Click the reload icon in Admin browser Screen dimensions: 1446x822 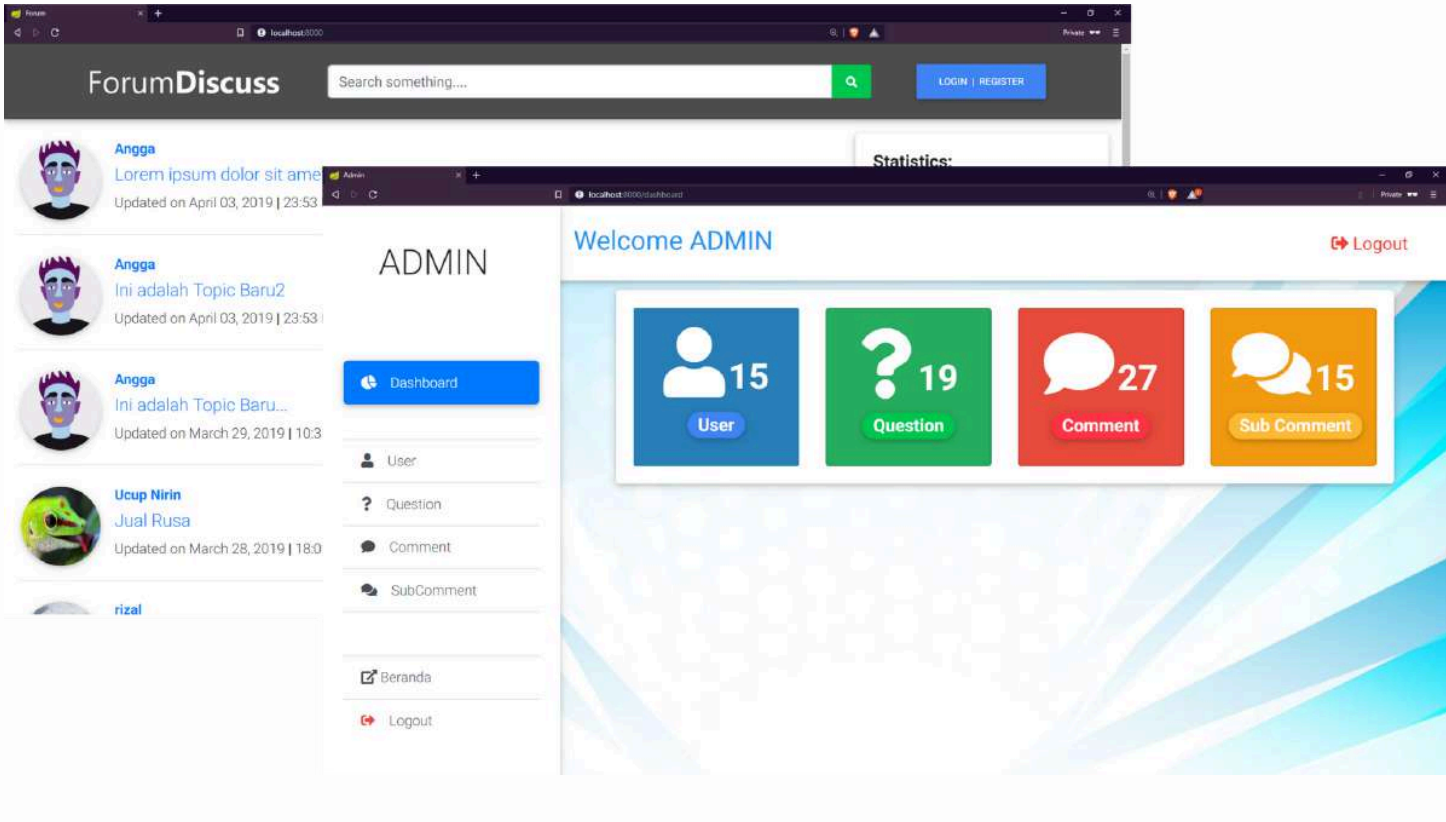373,194
